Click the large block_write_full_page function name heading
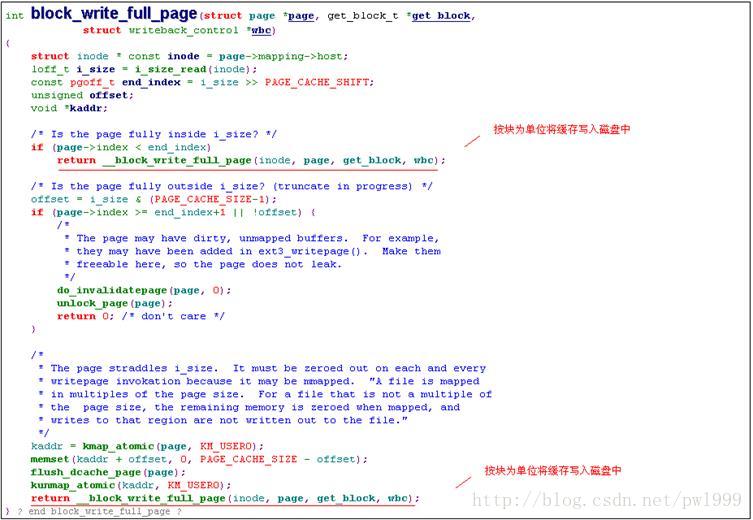753x520 pixels. coord(114,13)
